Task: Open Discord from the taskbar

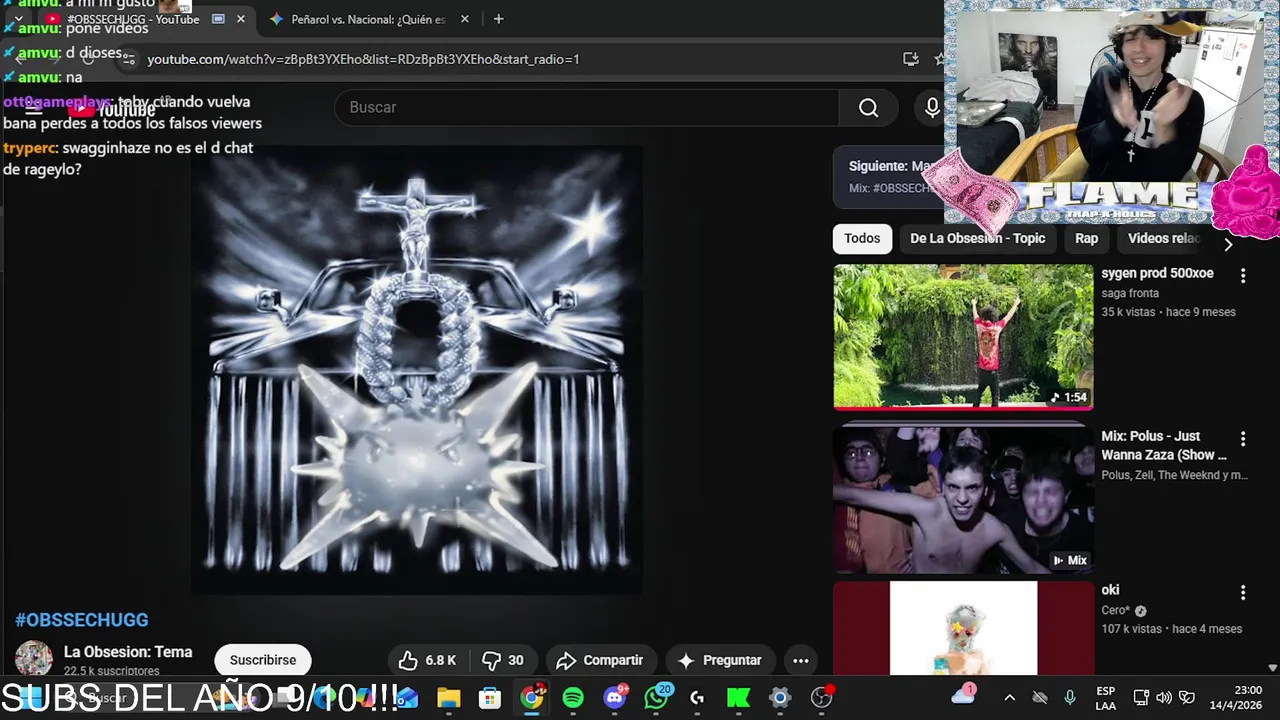Action: tap(615, 697)
